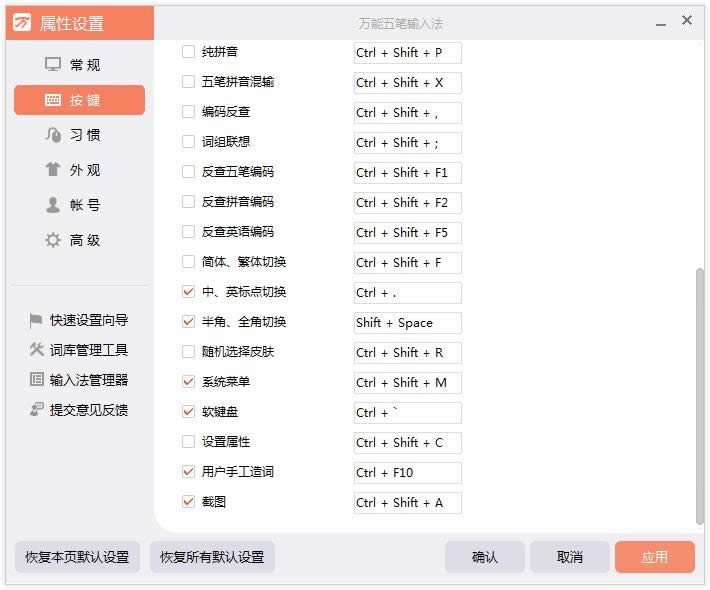Switch to the 习惯 settings tab
The height and width of the screenshot is (590, 710).
[x=79, y=135]
